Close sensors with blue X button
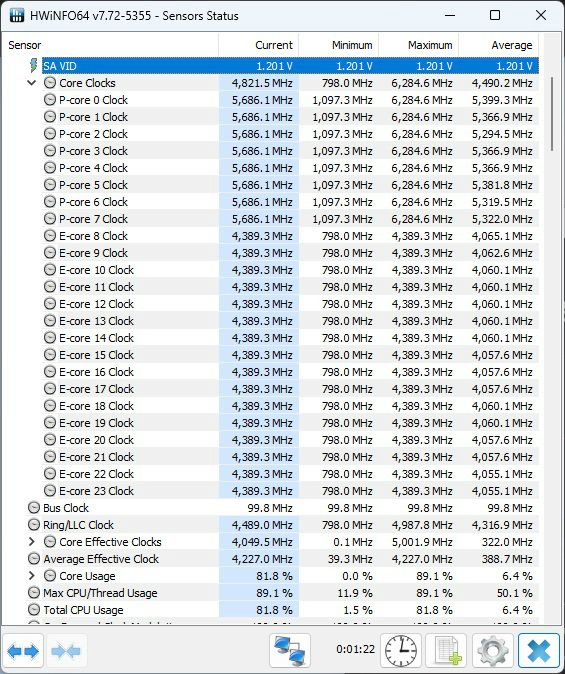 (x=539, y=651)
